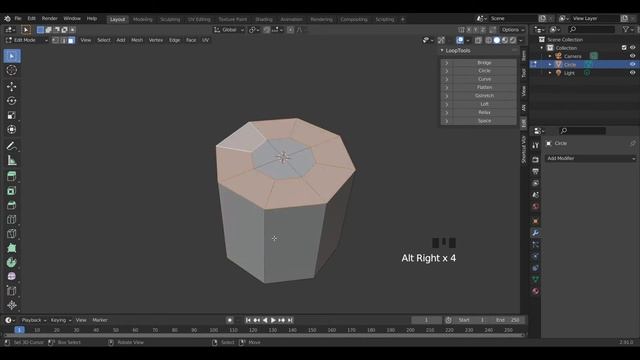Open the File menu
The height and width of the screenshot is (360, 640).
18,19
